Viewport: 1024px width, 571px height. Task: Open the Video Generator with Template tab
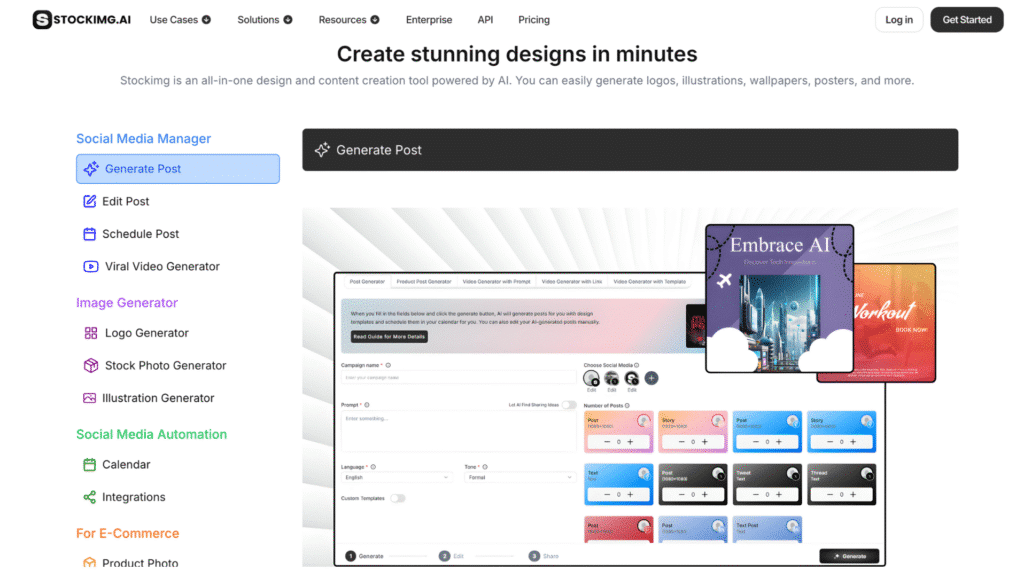tap(649, 282)
